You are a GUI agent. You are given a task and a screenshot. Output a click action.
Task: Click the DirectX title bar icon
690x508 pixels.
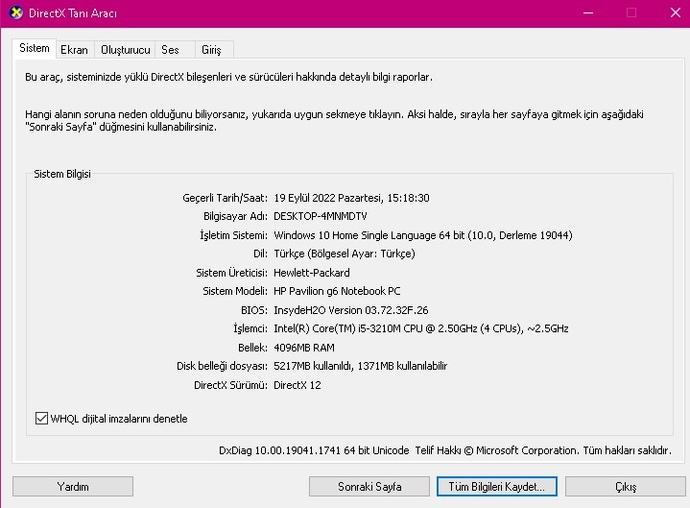click(16, 13)
